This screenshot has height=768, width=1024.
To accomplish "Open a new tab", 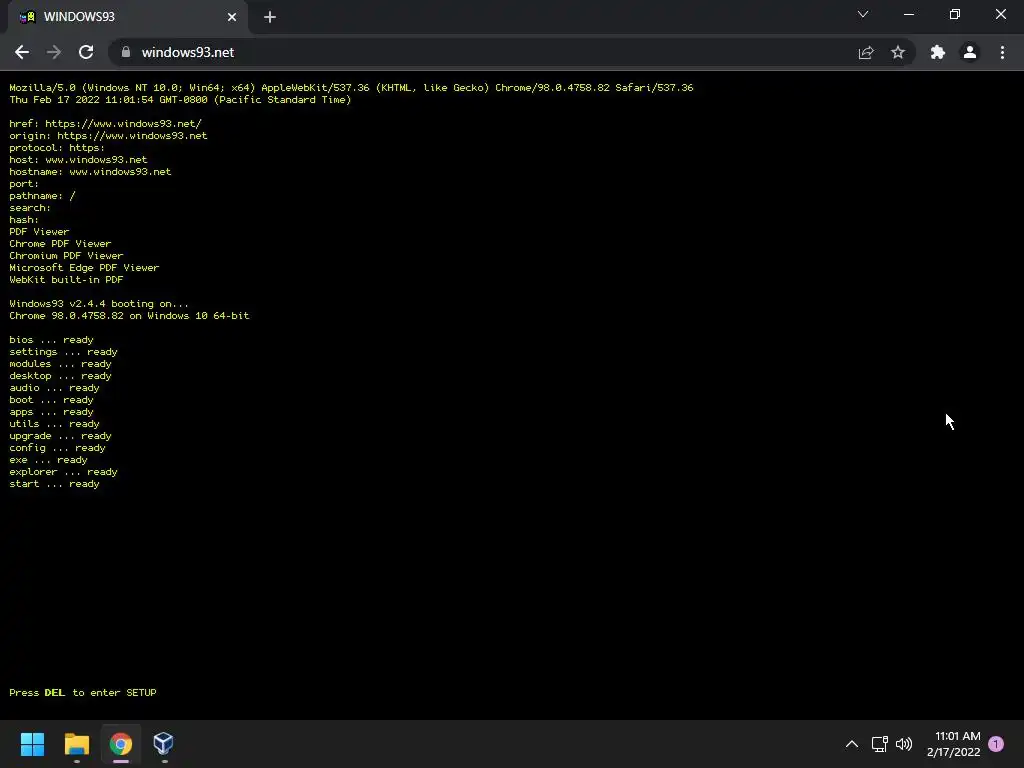I will 270,17.
